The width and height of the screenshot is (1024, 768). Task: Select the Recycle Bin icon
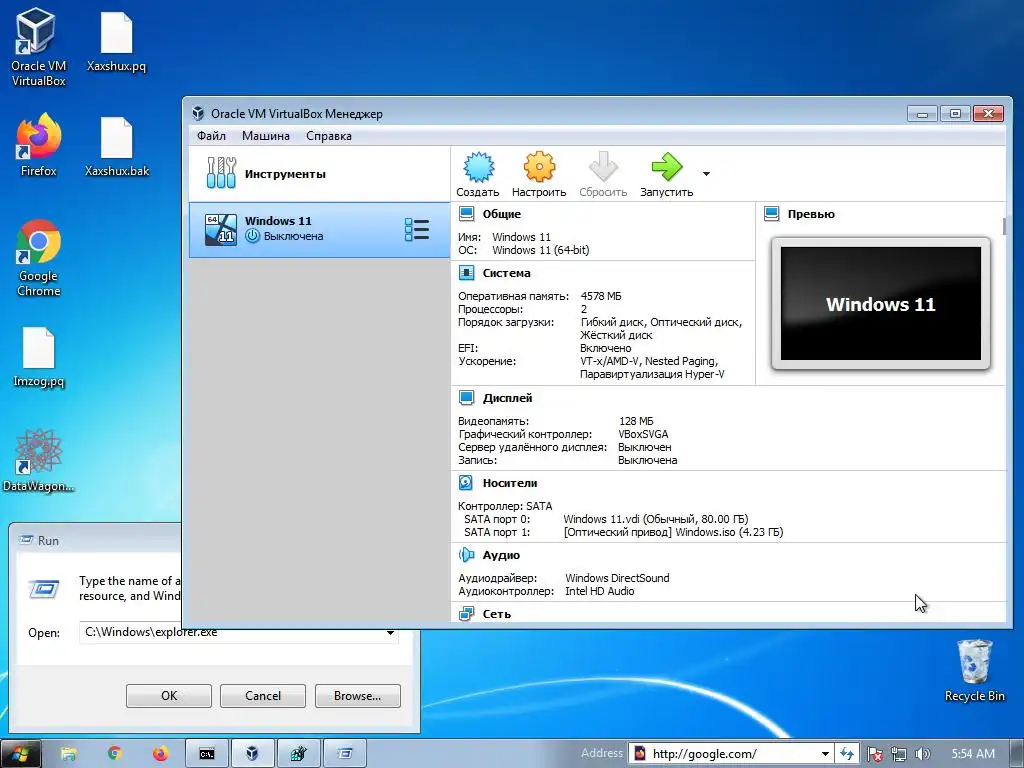(974, 671)
